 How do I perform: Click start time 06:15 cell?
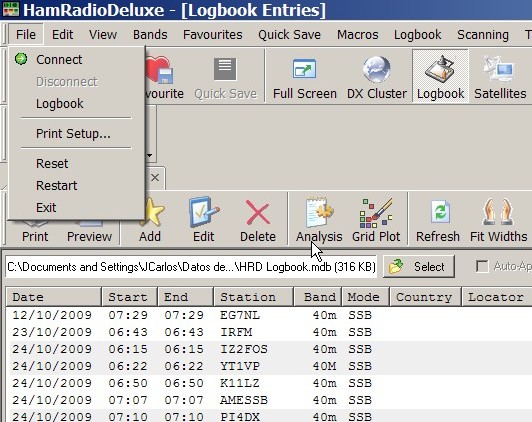pos(128,349)
